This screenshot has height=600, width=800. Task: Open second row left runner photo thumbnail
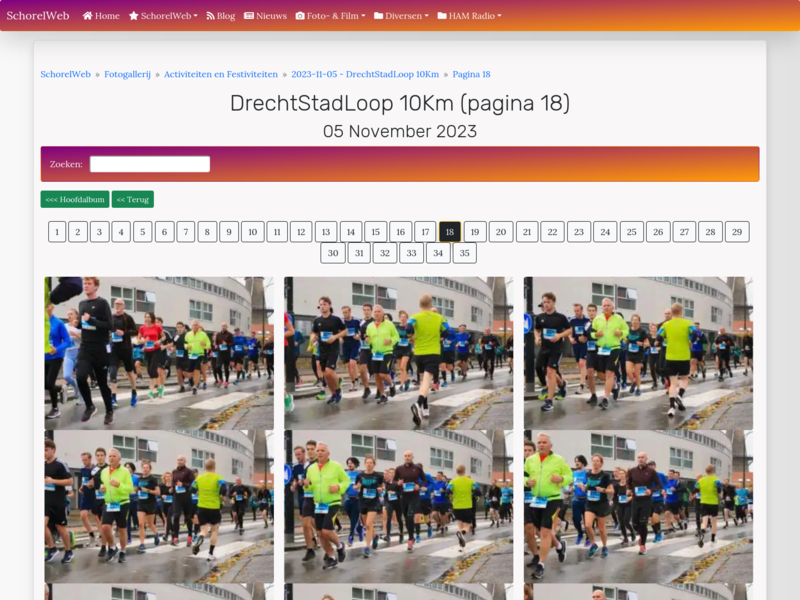pos(159,506)
